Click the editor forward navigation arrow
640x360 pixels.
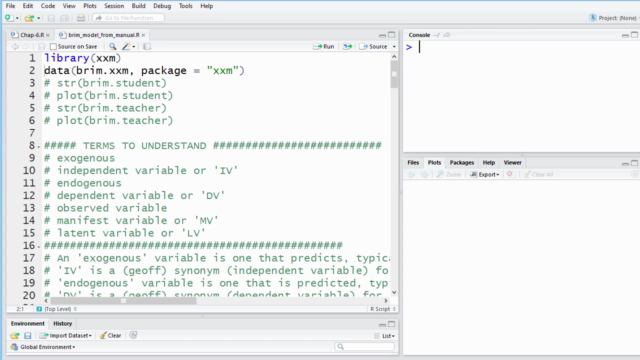click(26, 47)
